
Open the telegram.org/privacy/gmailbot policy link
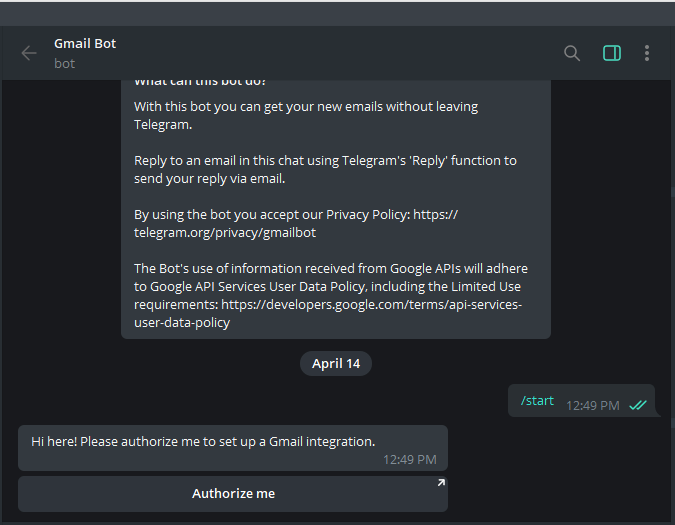pos(296,223)
